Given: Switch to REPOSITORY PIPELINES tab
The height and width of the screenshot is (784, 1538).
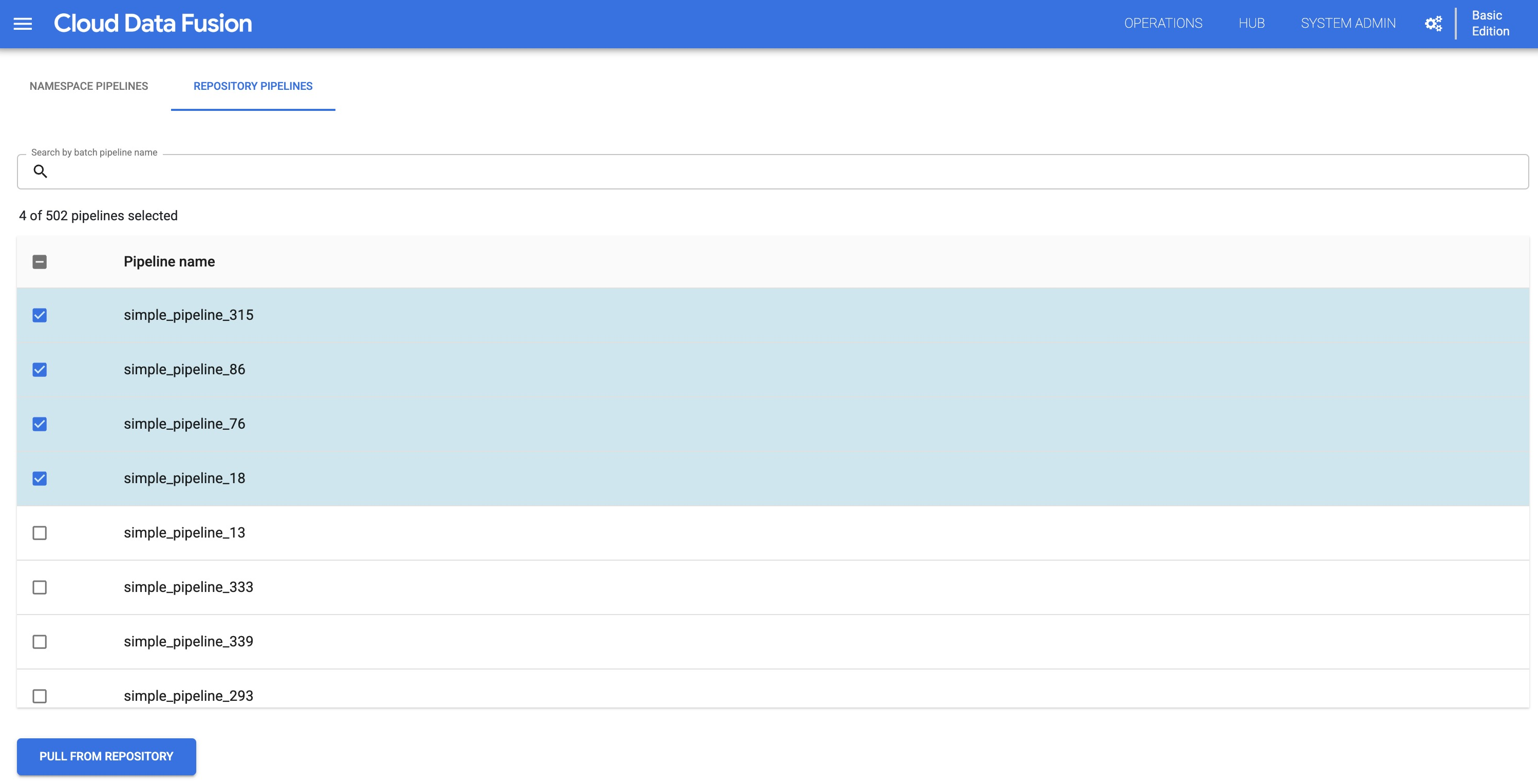Looking at the screenshot, I should tap(252, 85).
